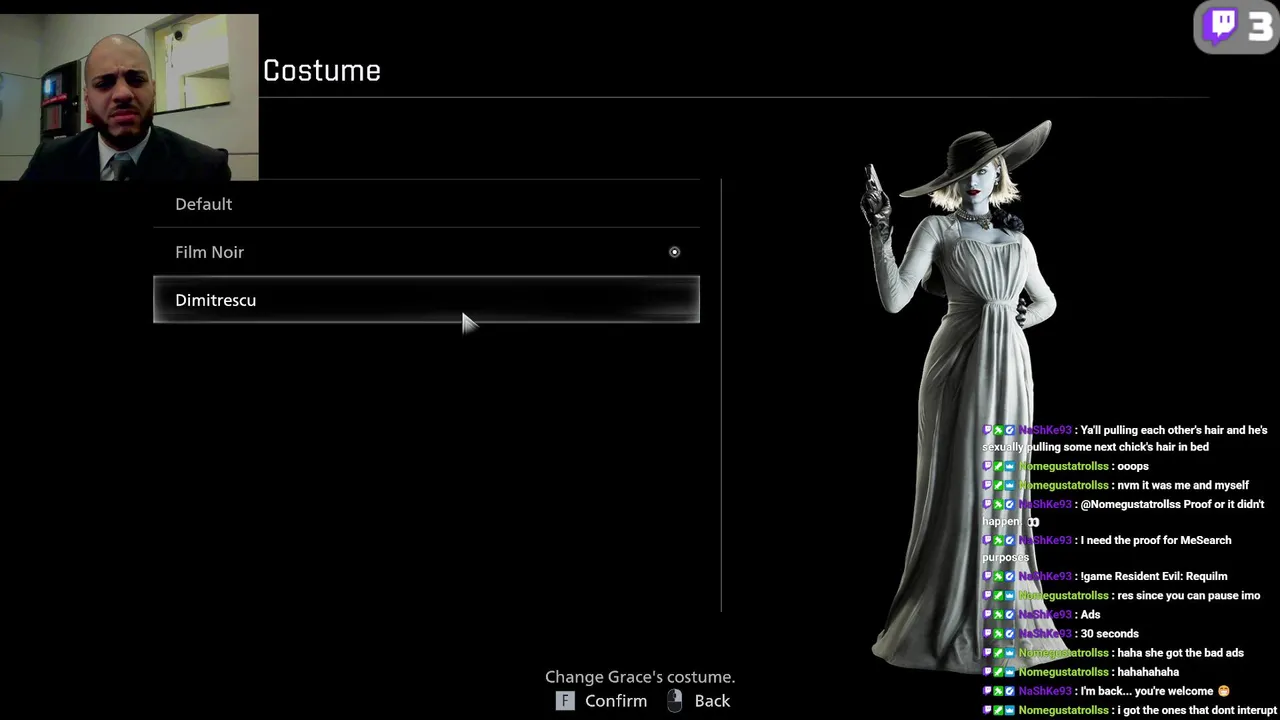The image size is (1280, 720).
Task: Select the Film Noir costume option
Action: coord(426,252)
